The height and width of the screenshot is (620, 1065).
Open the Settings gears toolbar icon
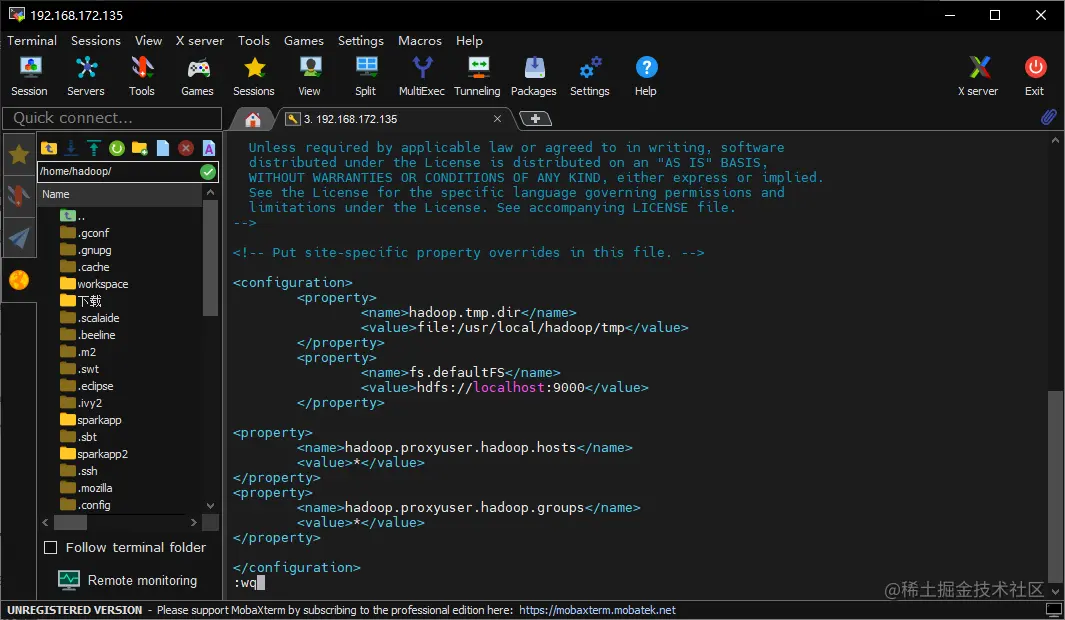pyautogui.click(x=590, y=76)
